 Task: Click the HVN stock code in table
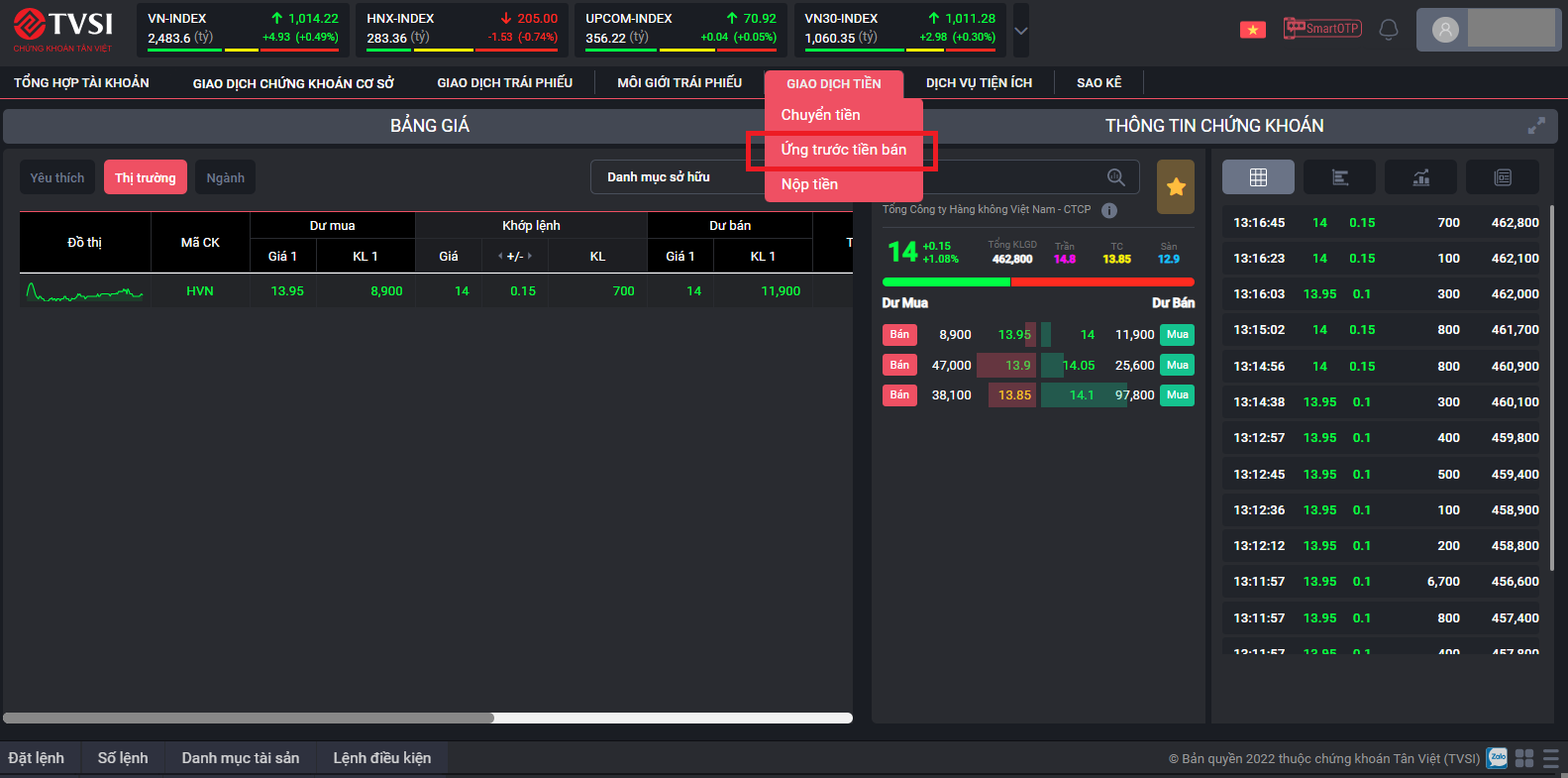click(x=200, y=291)
